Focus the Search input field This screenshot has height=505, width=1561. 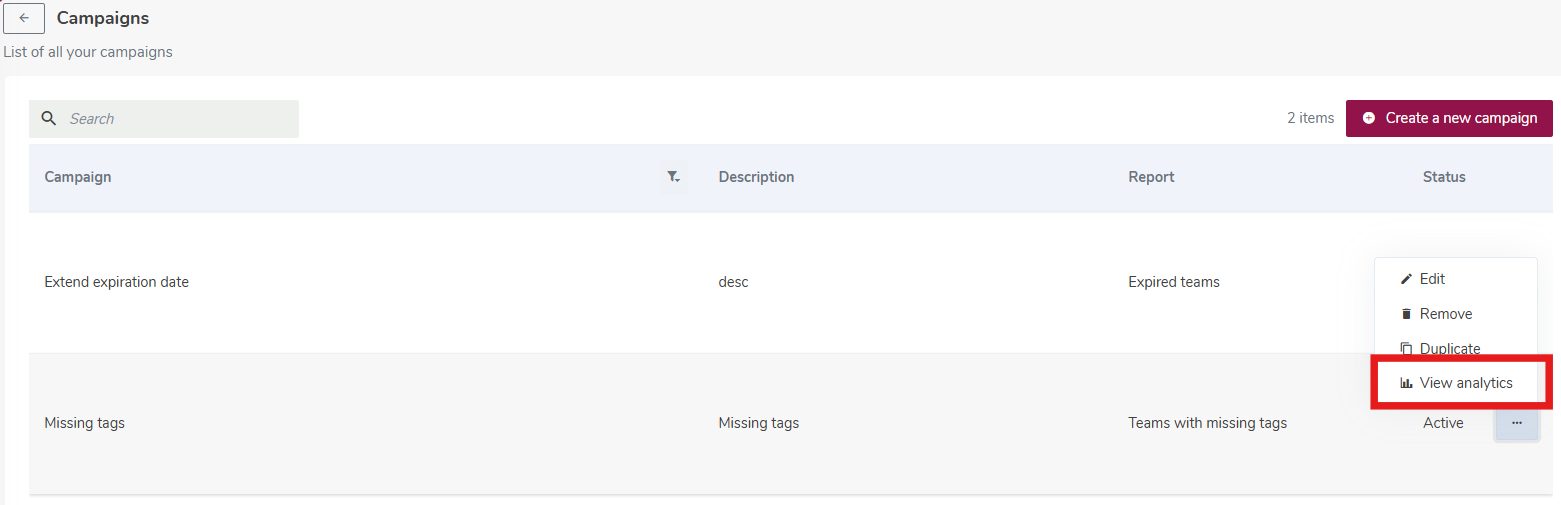point(164,119)
